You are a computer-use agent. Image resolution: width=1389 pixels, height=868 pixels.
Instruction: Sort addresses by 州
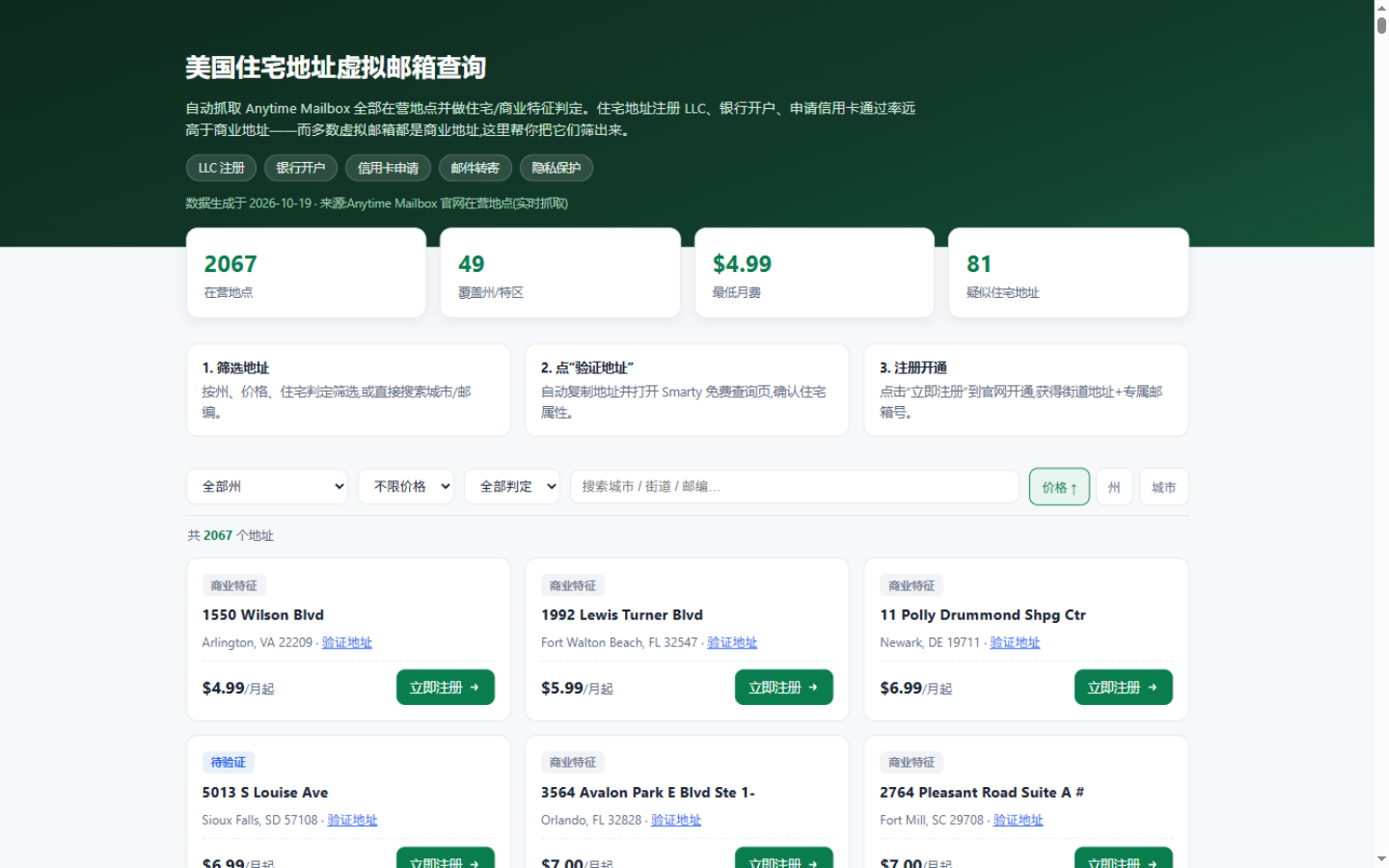pos(1114,487)
